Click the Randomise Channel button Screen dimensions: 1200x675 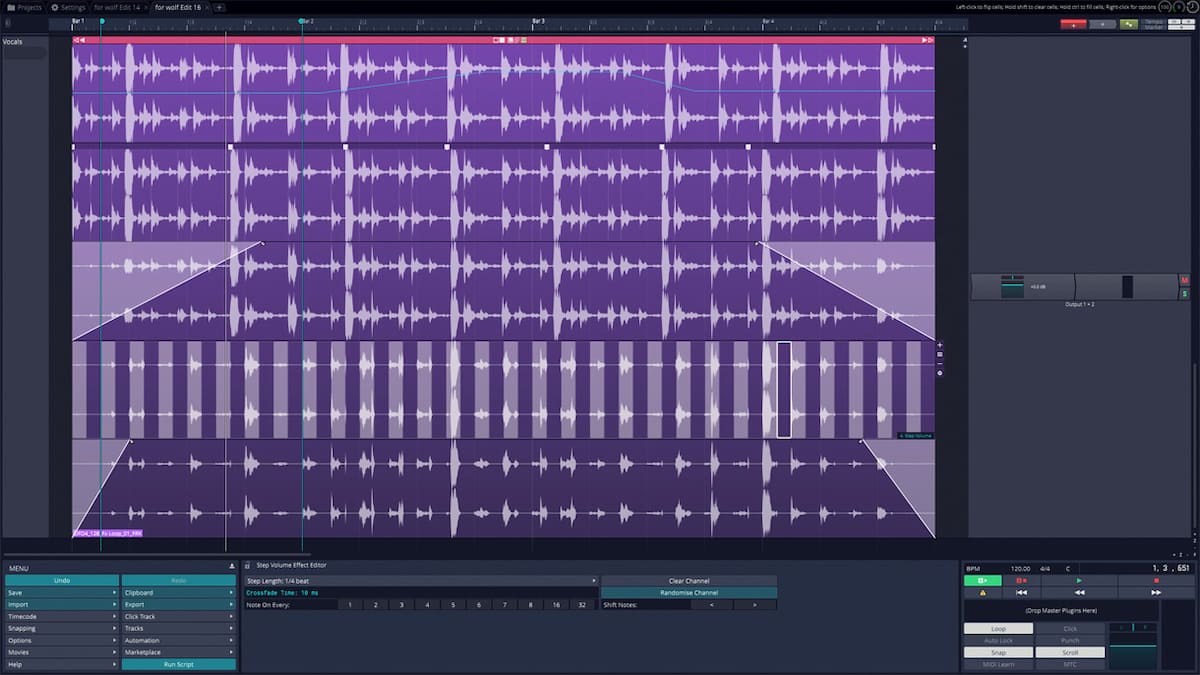(x=689, y=592)
